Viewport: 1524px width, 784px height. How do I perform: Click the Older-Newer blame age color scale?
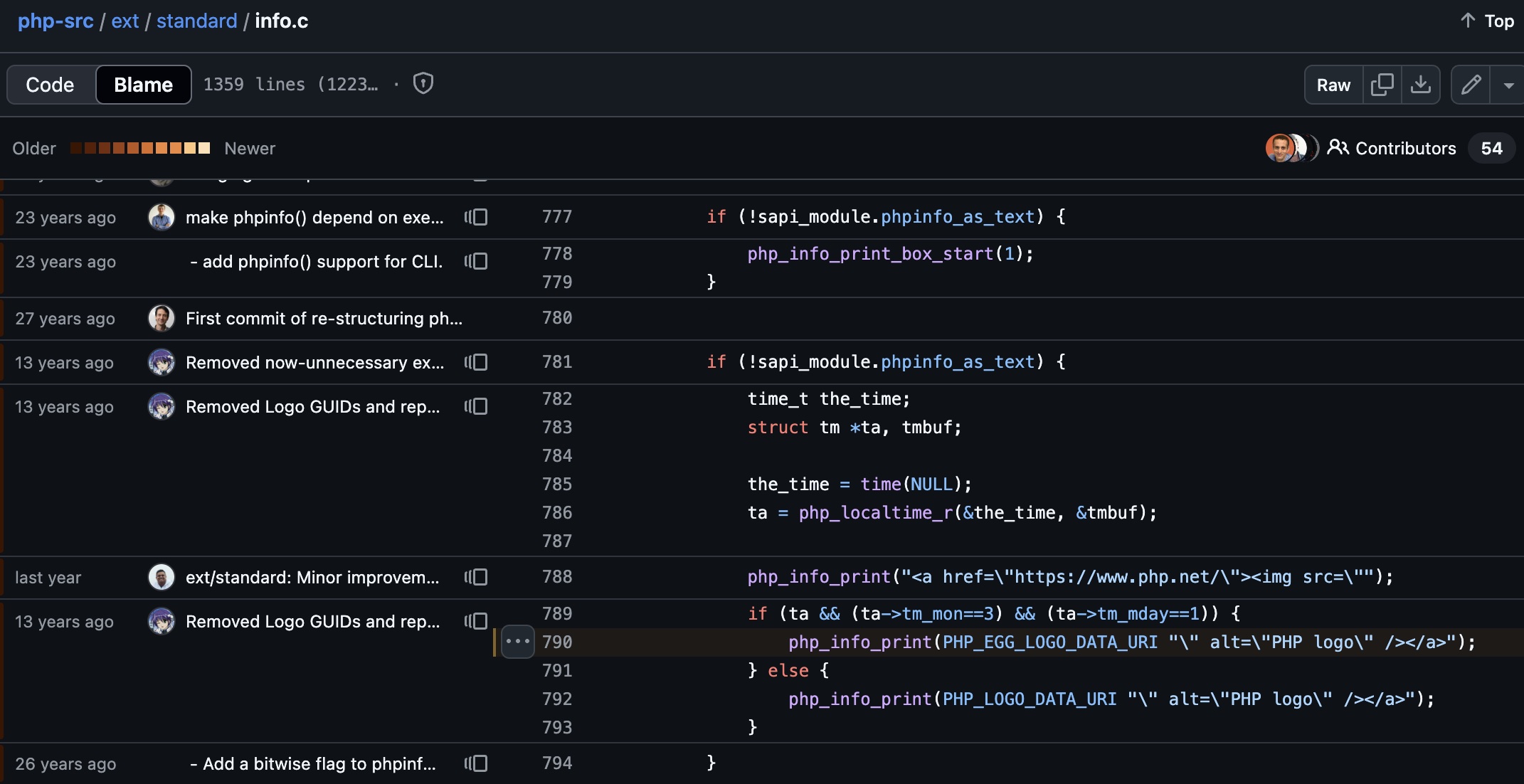click(x=140, y=148)
